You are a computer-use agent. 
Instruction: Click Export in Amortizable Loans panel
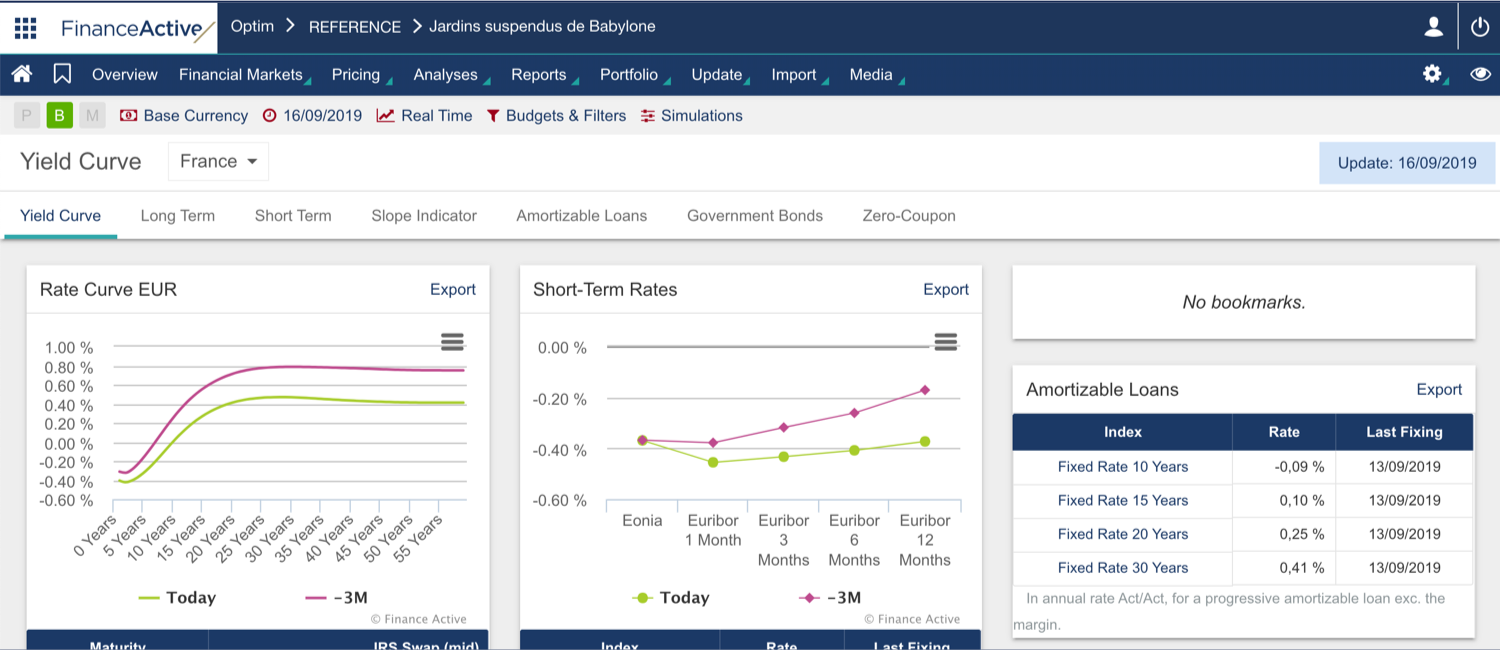coord(1439,389)
